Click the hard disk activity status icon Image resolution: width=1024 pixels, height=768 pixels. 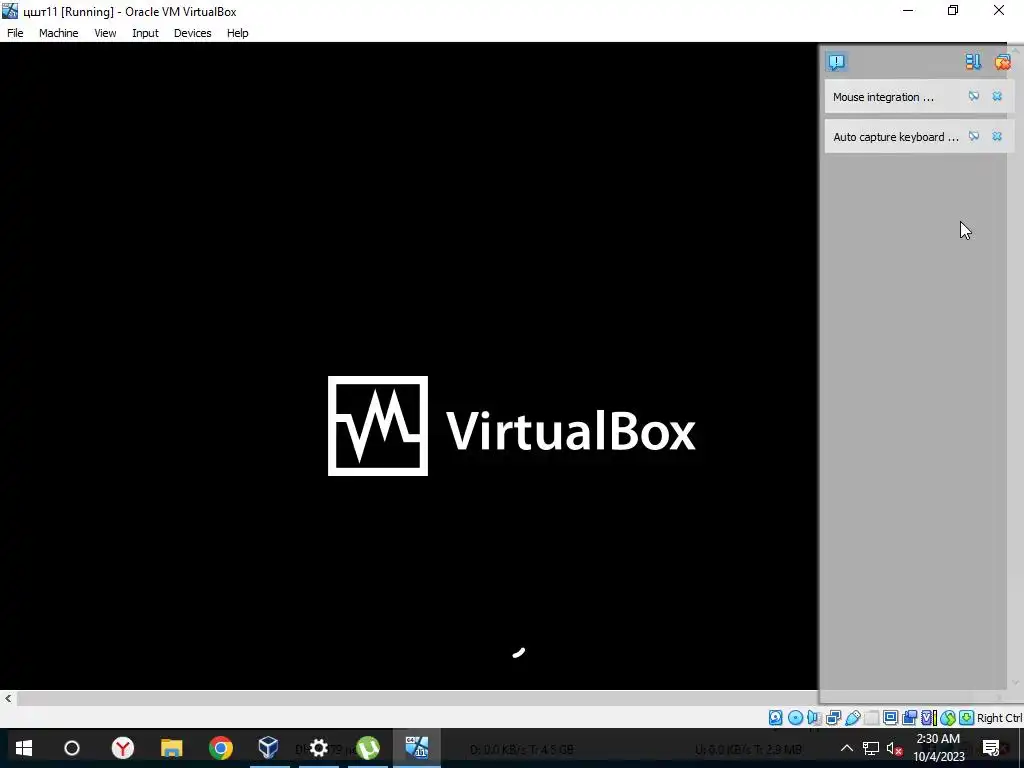click(x=775, y=718)
